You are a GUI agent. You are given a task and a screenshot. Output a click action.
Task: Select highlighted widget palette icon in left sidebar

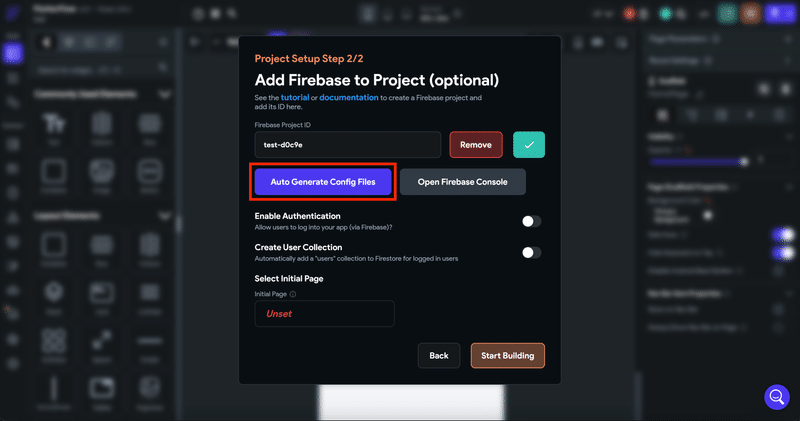[x=13, y=53]
